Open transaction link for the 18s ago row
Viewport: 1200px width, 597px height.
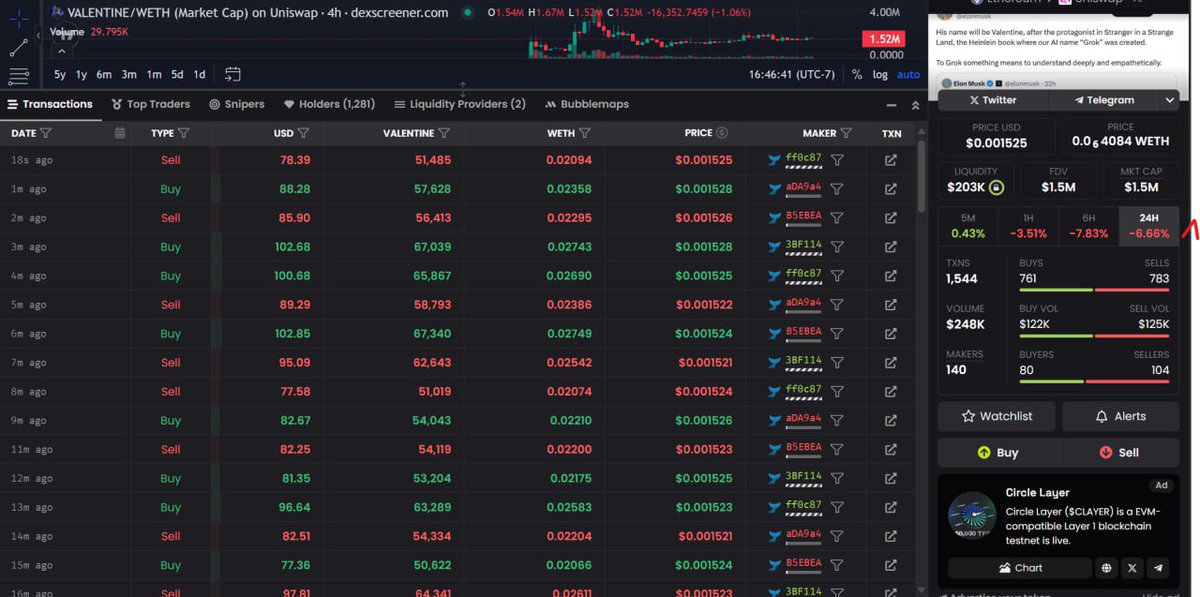[891, 160]
